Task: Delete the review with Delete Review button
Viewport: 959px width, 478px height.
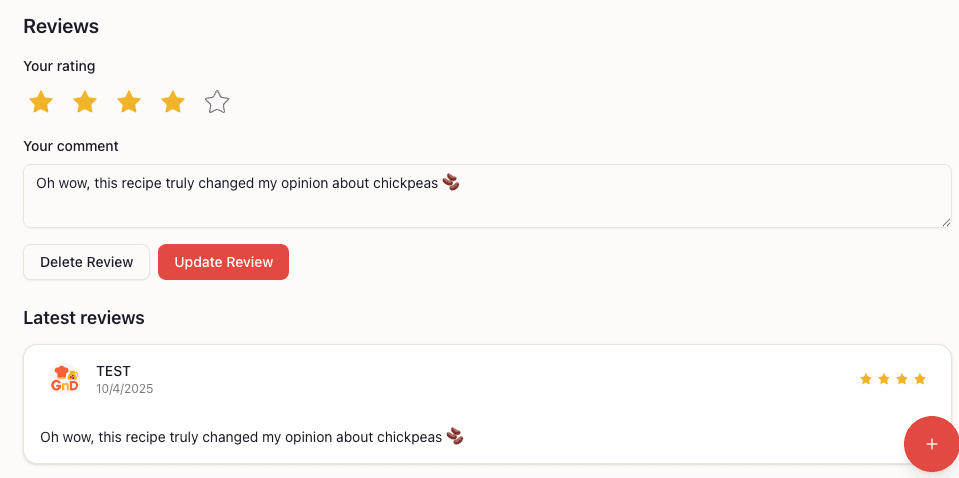Action: tap(86, 262)
